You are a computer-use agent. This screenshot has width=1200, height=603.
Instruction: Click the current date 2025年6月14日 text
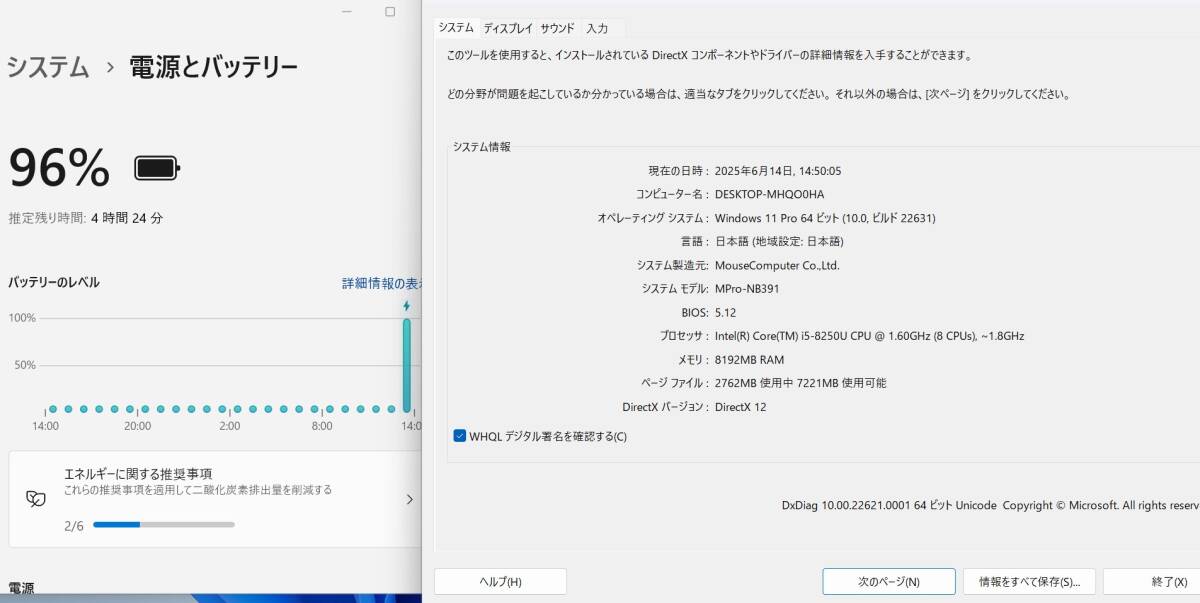pos(778,171)
